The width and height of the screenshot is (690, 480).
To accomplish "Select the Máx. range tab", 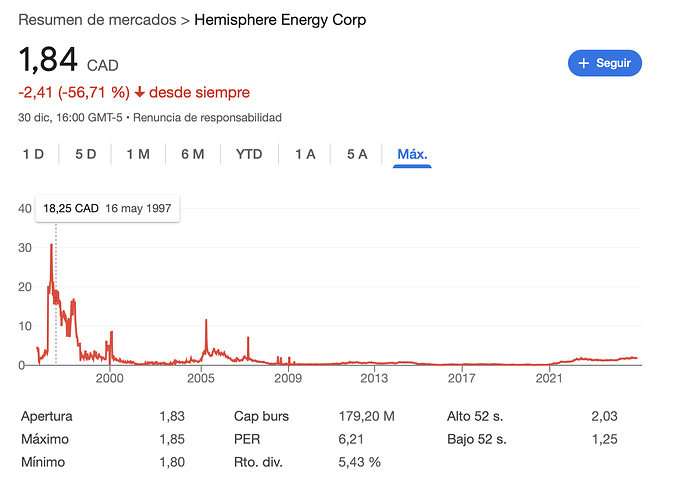I will (x=412, y=154).
